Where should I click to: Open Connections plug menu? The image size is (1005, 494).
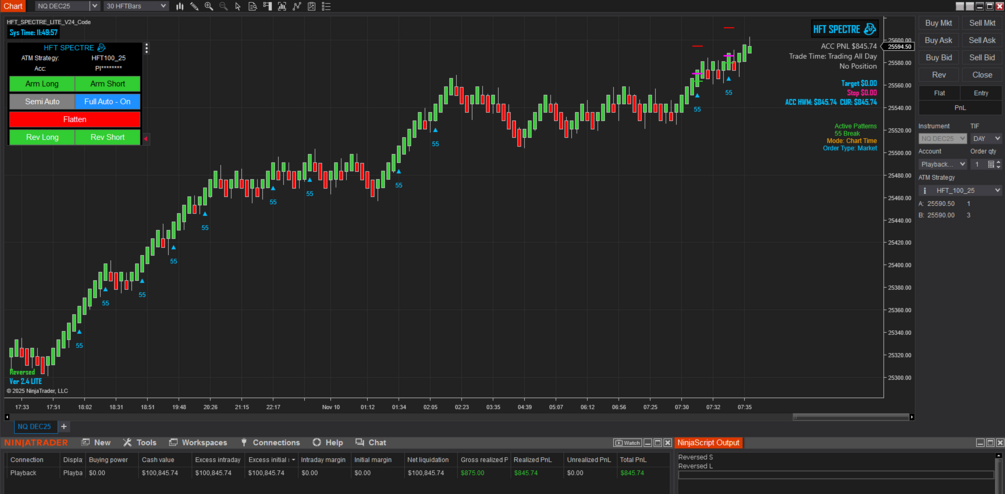pos(270,443)
